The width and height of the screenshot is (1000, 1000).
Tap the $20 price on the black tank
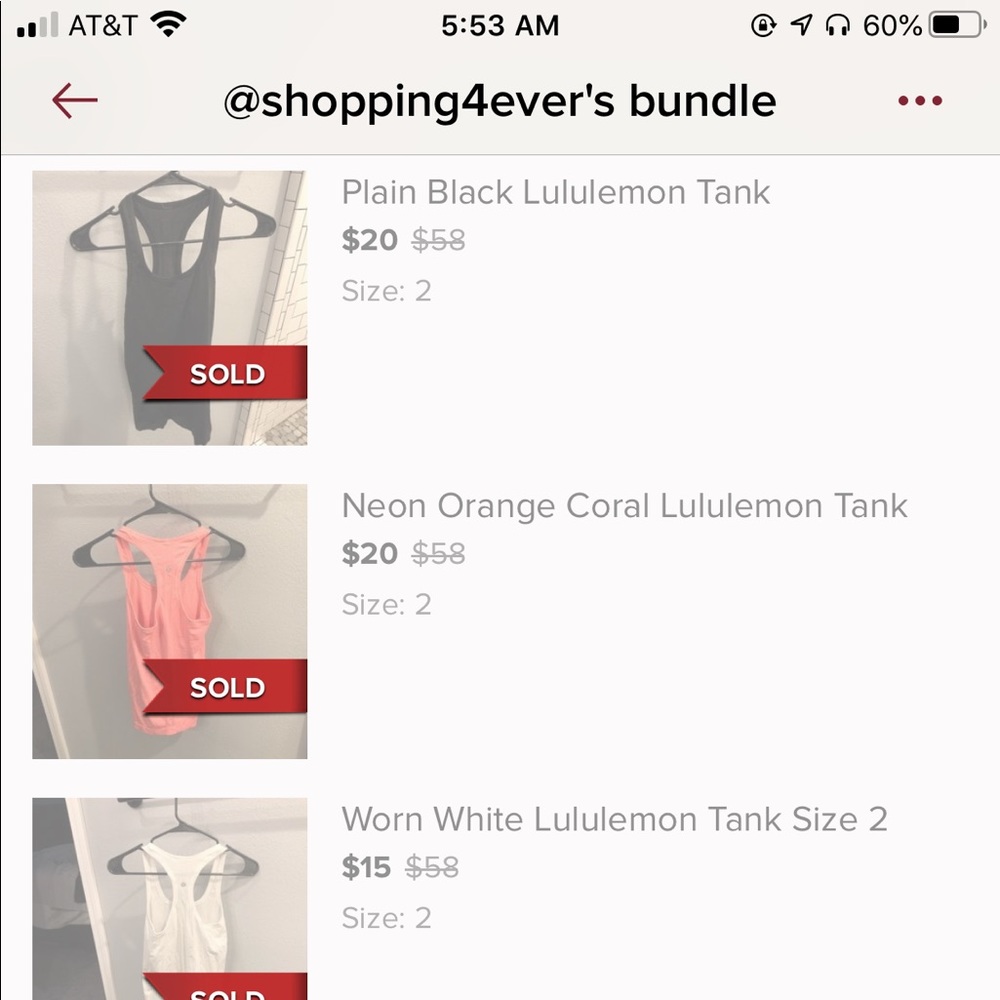(368, 240)
